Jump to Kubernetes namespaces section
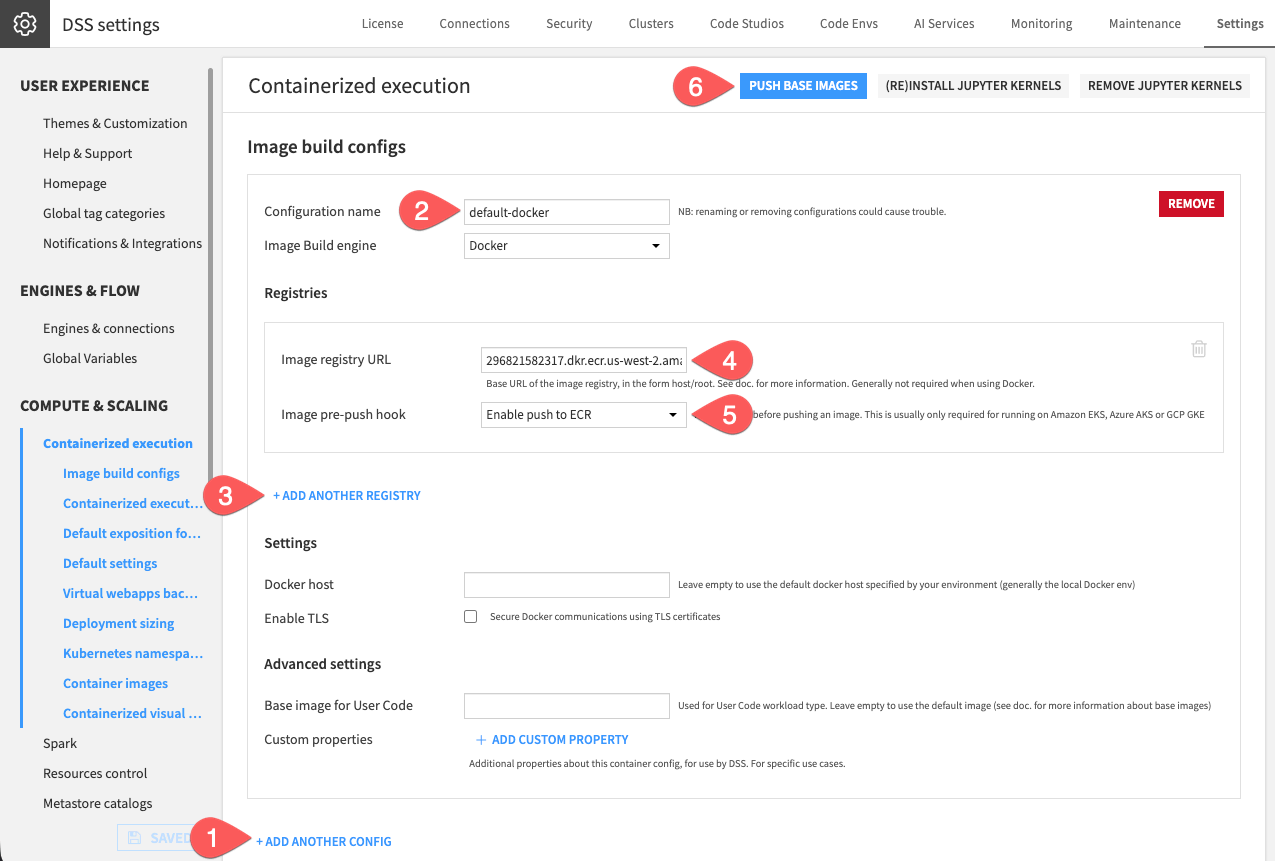Screen dimensions: 1275x861 coord(133,653)
